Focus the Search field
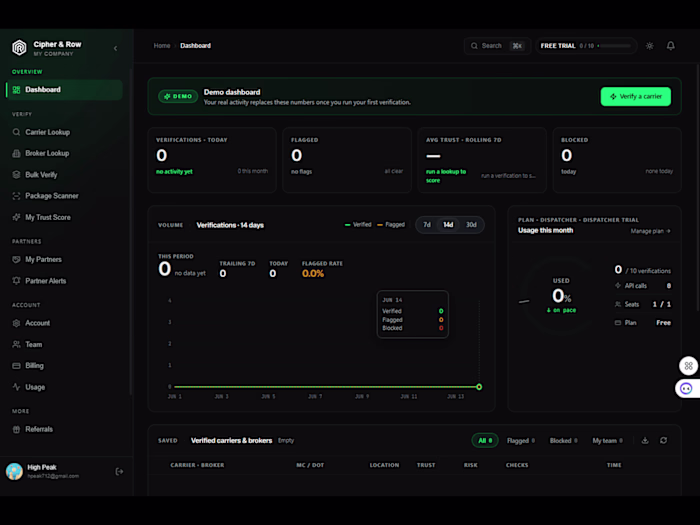Viewport: 700px width, 525px height. pyautogui.click(x=497, y=46)
